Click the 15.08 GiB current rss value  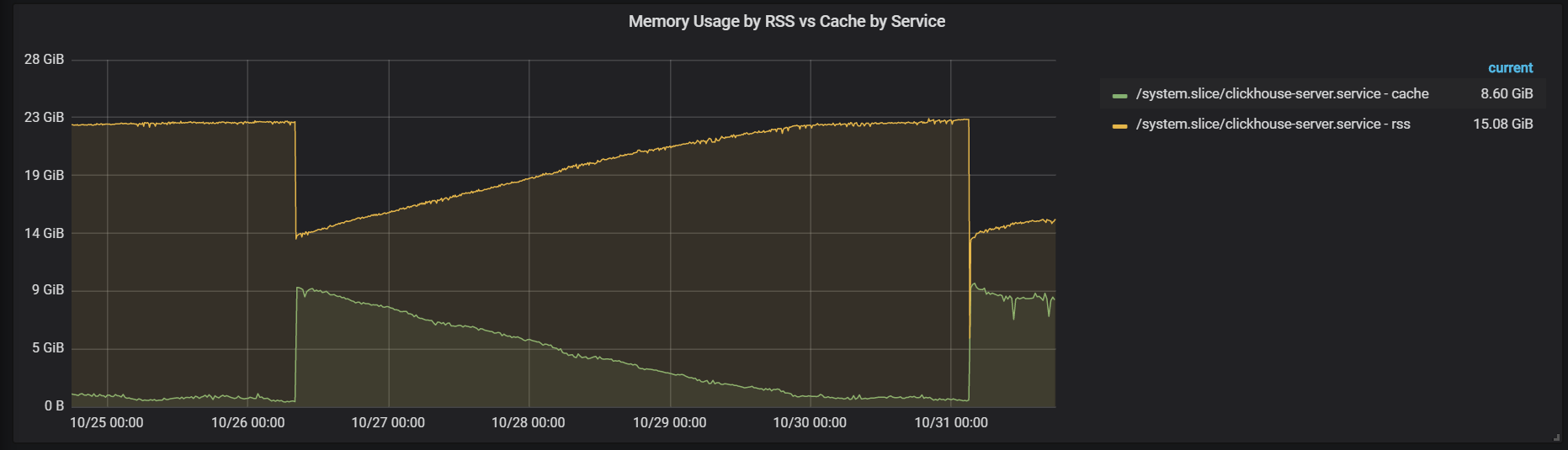(x=1502, y=124)
